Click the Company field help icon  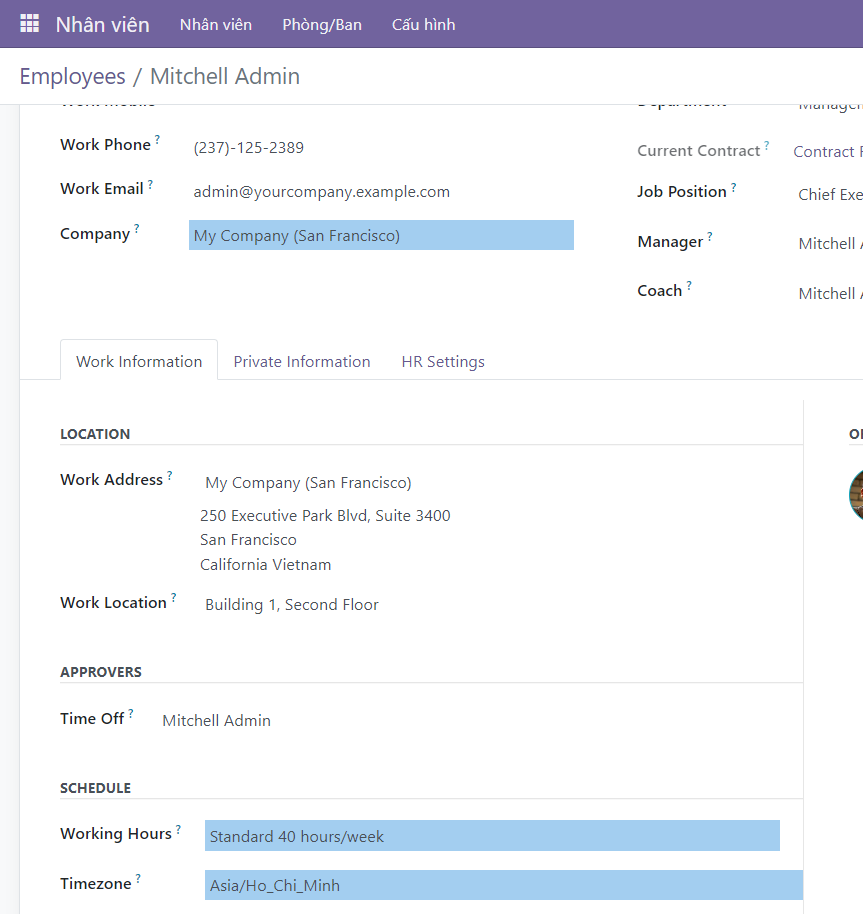tap(137, 229)
